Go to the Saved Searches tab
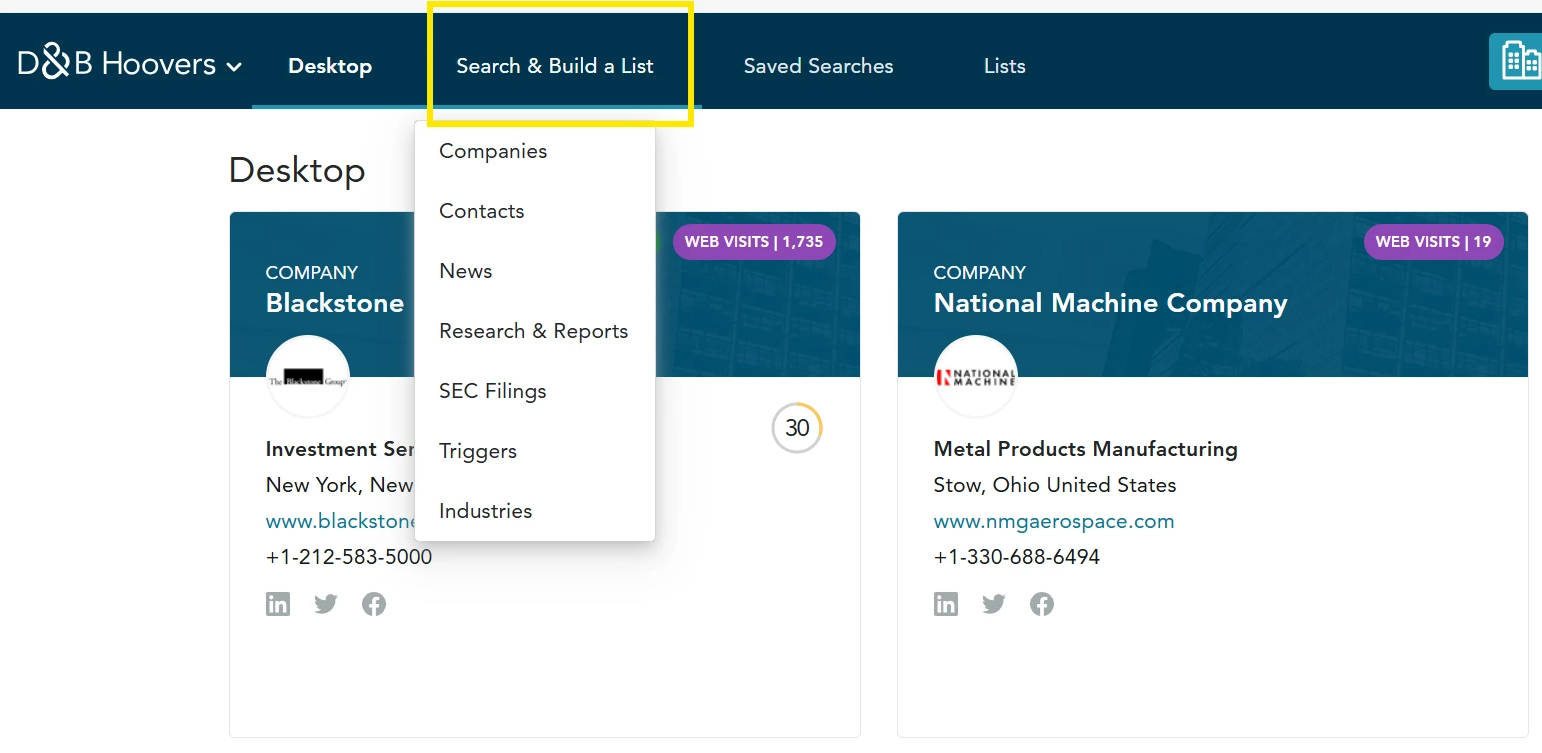Viewport: 1542px width, 753px height. tap(819, 66)
